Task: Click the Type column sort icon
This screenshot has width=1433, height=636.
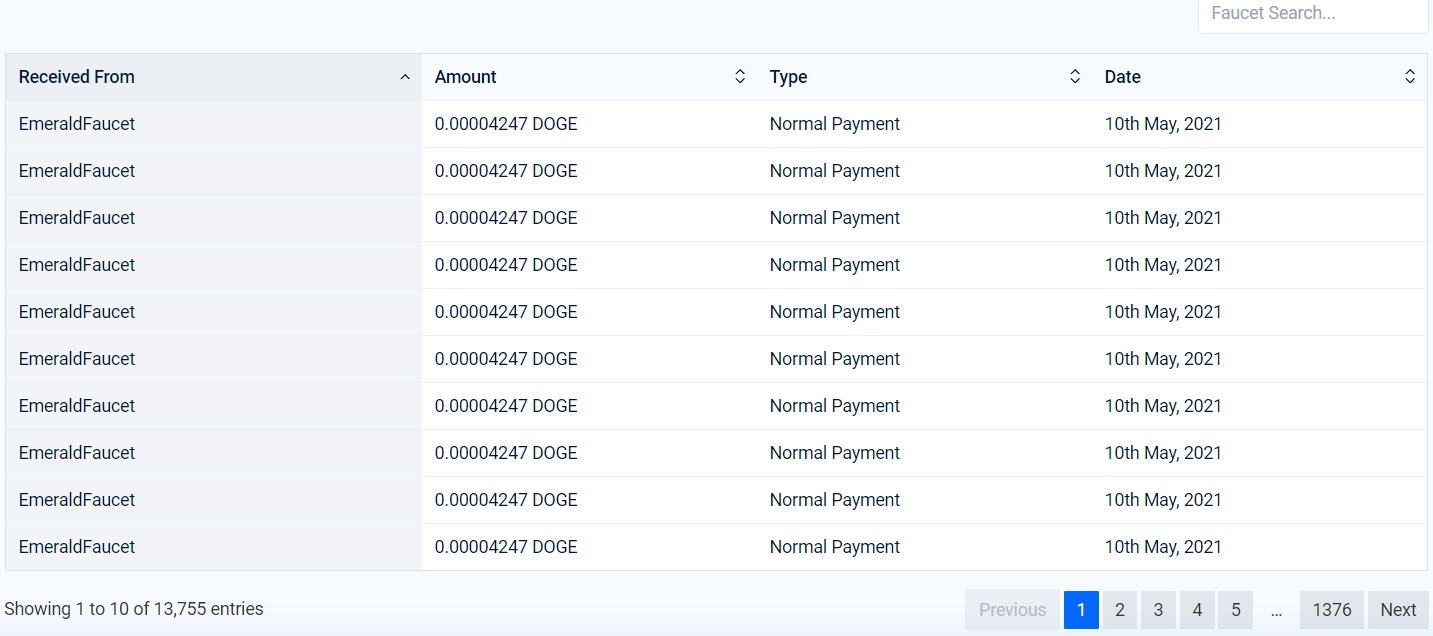Action: pos(1075,77)
